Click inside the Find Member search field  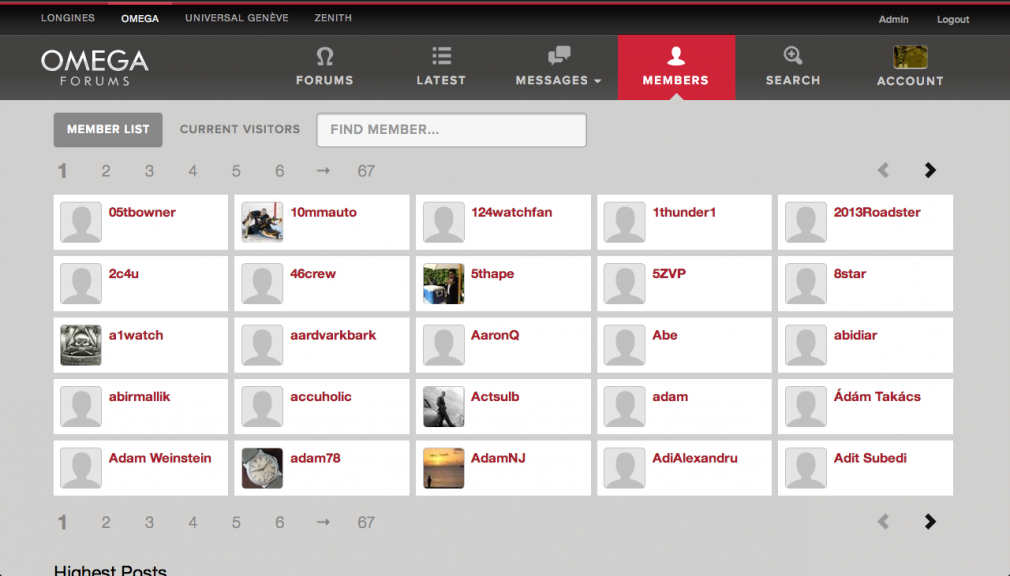450,130
